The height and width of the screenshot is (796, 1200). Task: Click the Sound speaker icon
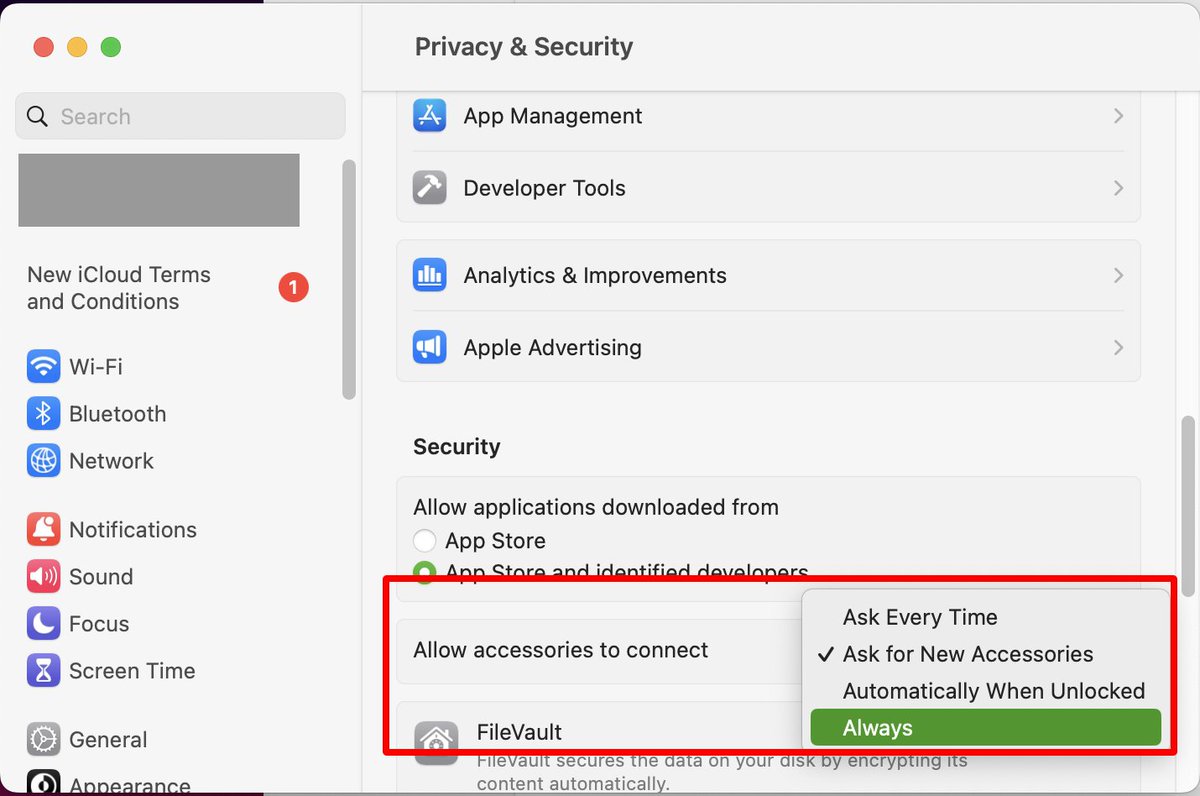43,576
